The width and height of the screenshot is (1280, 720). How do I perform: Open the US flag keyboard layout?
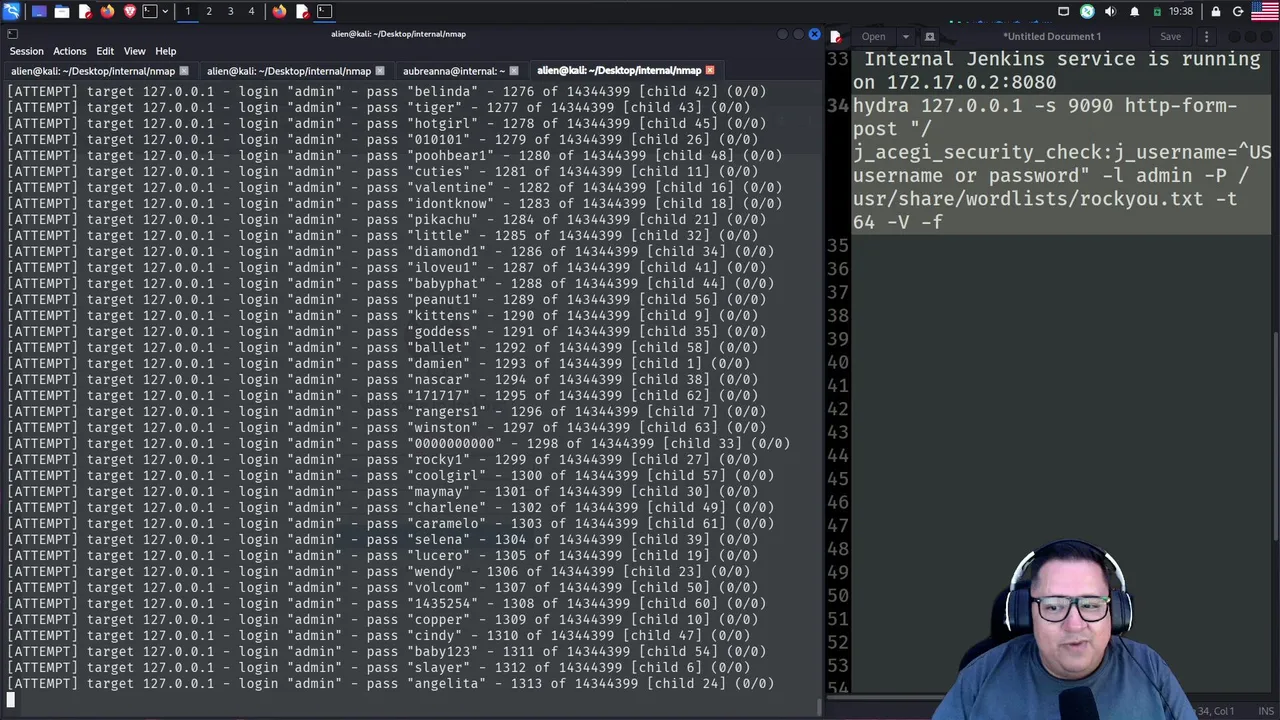coord(1265,11)
